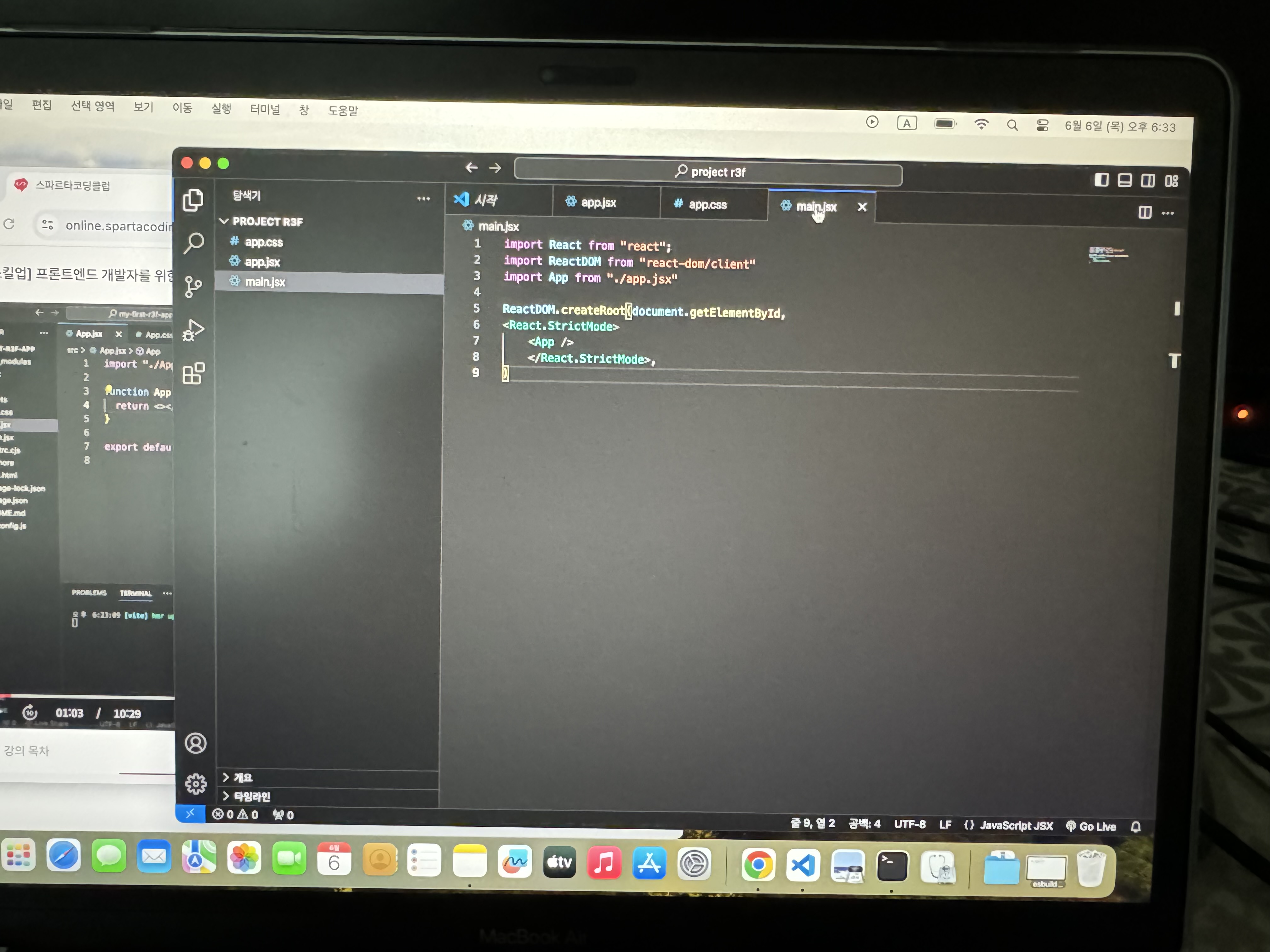
Task: Open App Store from the Dock
Action: point(649,863)
